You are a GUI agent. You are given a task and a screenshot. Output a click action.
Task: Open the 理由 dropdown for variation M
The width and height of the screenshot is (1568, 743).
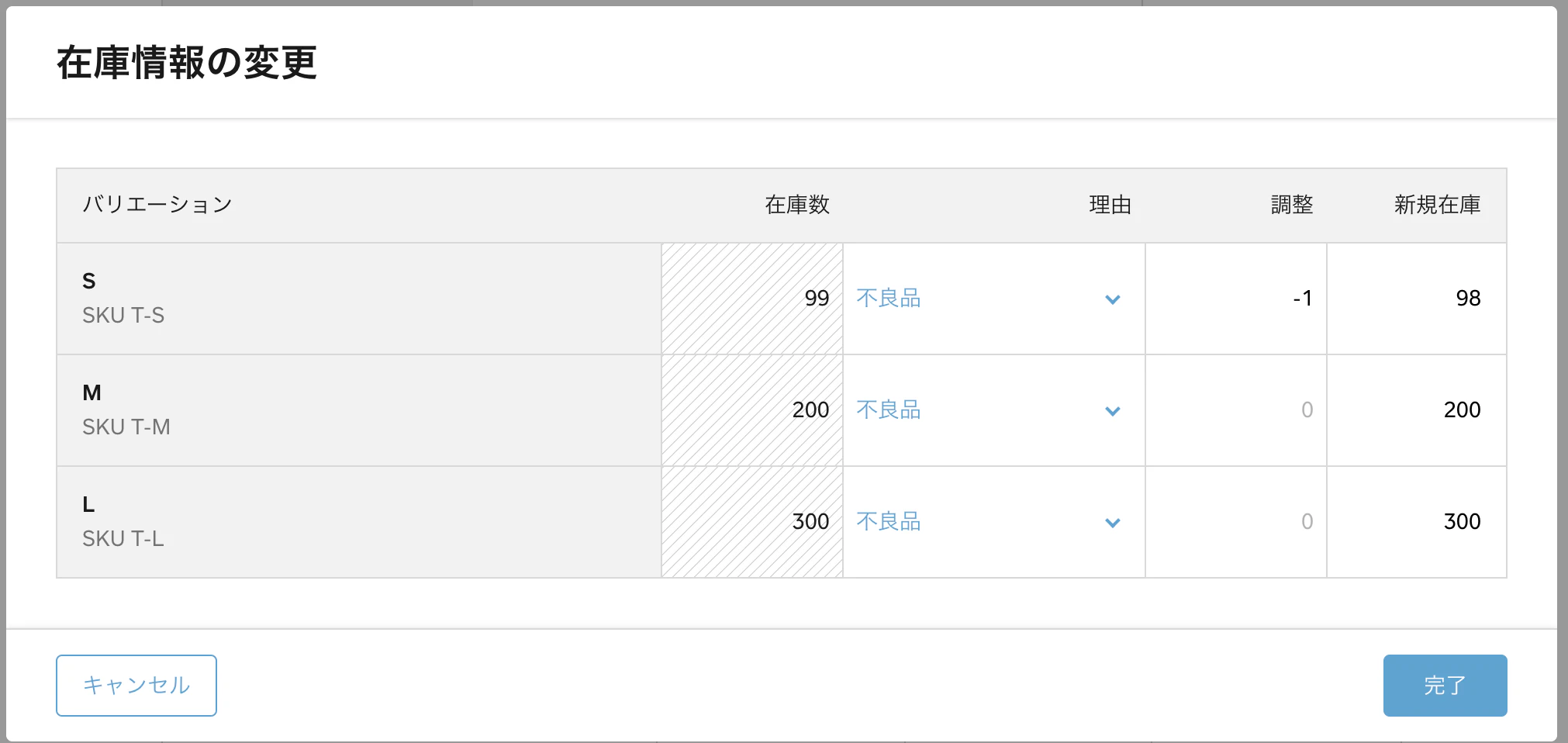coord(994,410)
